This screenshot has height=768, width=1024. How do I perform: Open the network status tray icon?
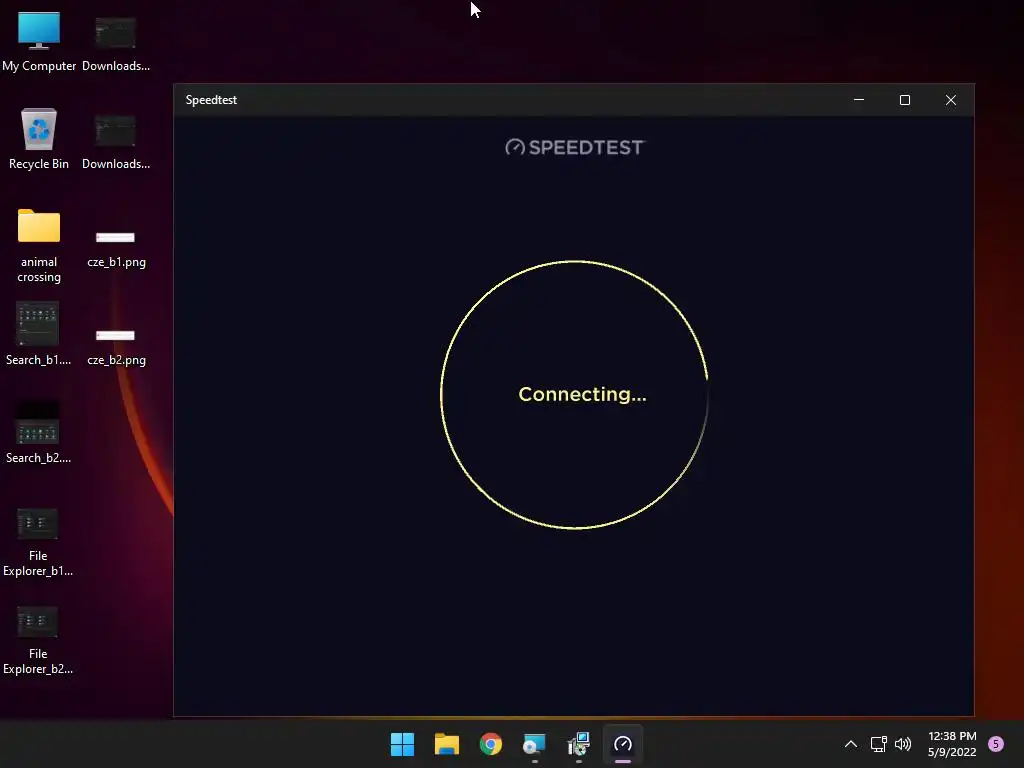click(x=878, y=744)
